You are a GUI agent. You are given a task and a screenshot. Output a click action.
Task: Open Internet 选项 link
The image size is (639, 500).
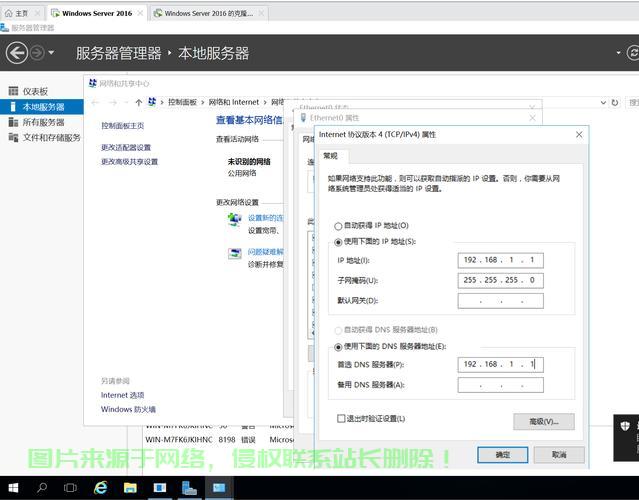[x=122, y=395]
